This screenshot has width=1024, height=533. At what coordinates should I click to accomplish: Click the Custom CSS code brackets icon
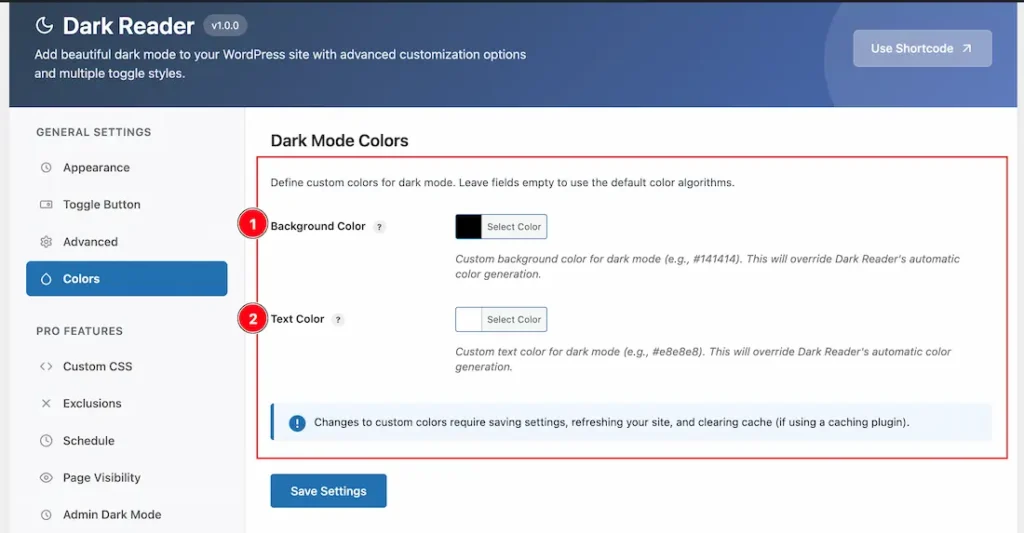(46, 366)
